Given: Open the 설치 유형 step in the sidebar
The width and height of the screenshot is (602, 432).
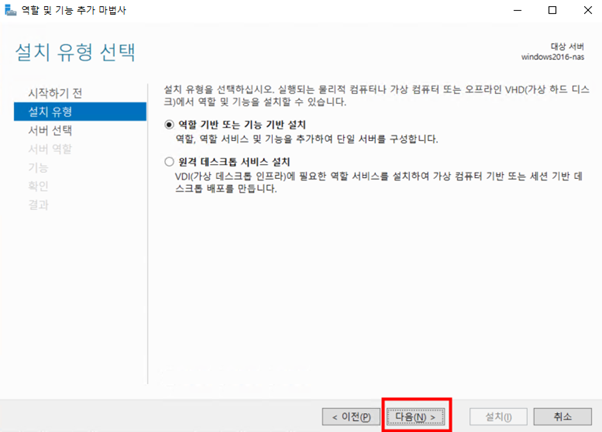Looking at the screenshot, I should coord(80,112).
